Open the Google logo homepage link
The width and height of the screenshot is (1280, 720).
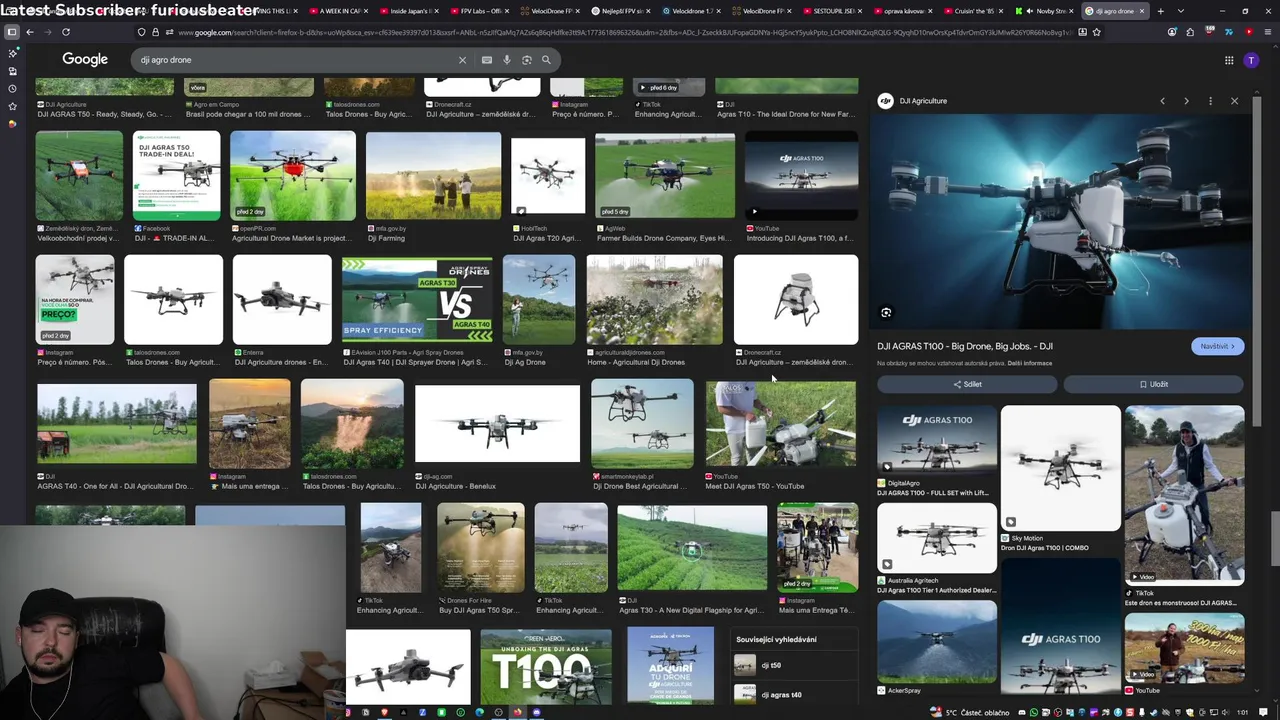85,60
